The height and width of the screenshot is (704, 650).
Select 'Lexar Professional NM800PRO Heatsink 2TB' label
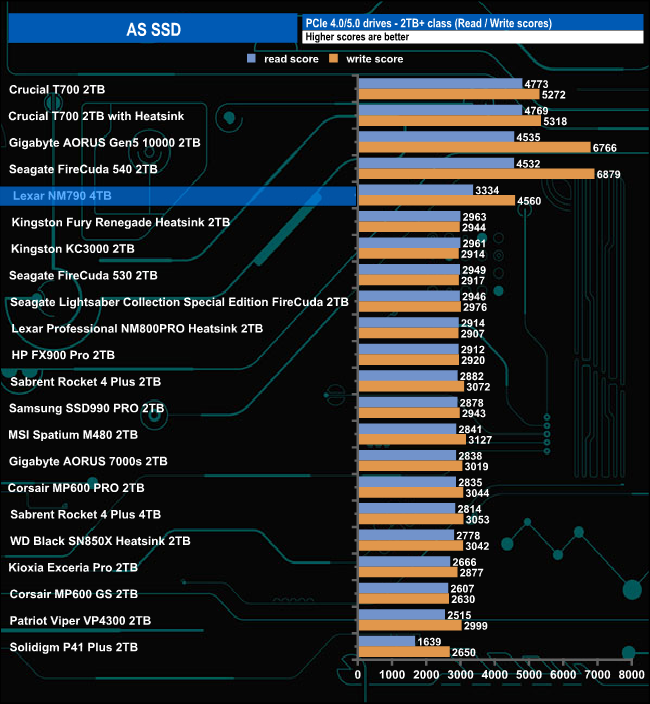pyautogui.click(x=137, y=329)
